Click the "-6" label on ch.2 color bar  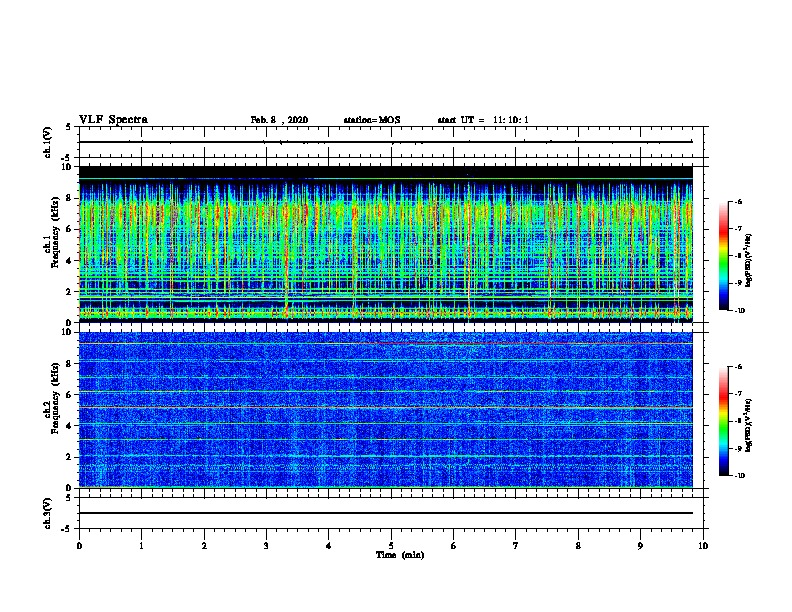pos(738,367)
